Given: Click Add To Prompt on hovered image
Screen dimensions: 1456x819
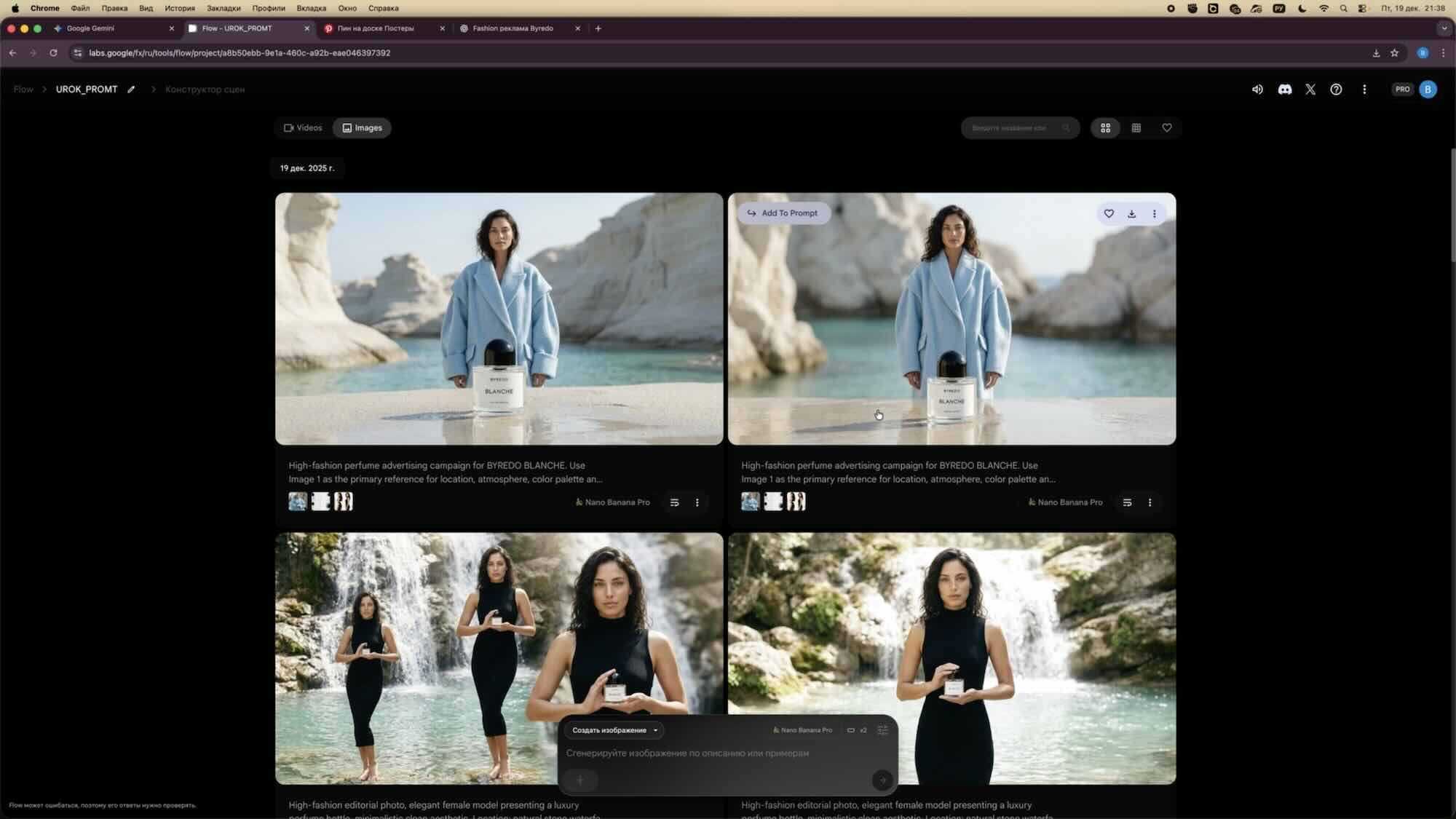Looking at the screenshot, I should pos(783,213).
